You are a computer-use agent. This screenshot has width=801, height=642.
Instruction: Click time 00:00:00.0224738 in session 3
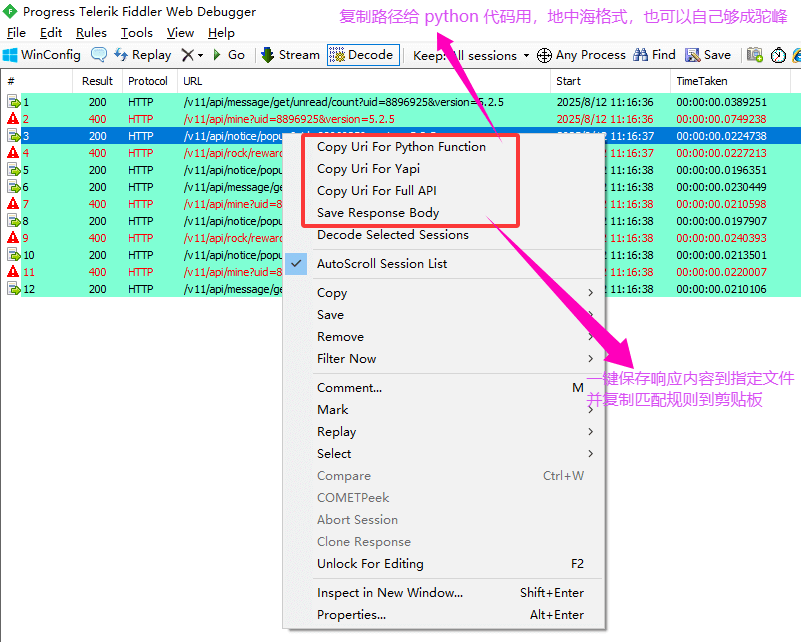coord(721,136)
